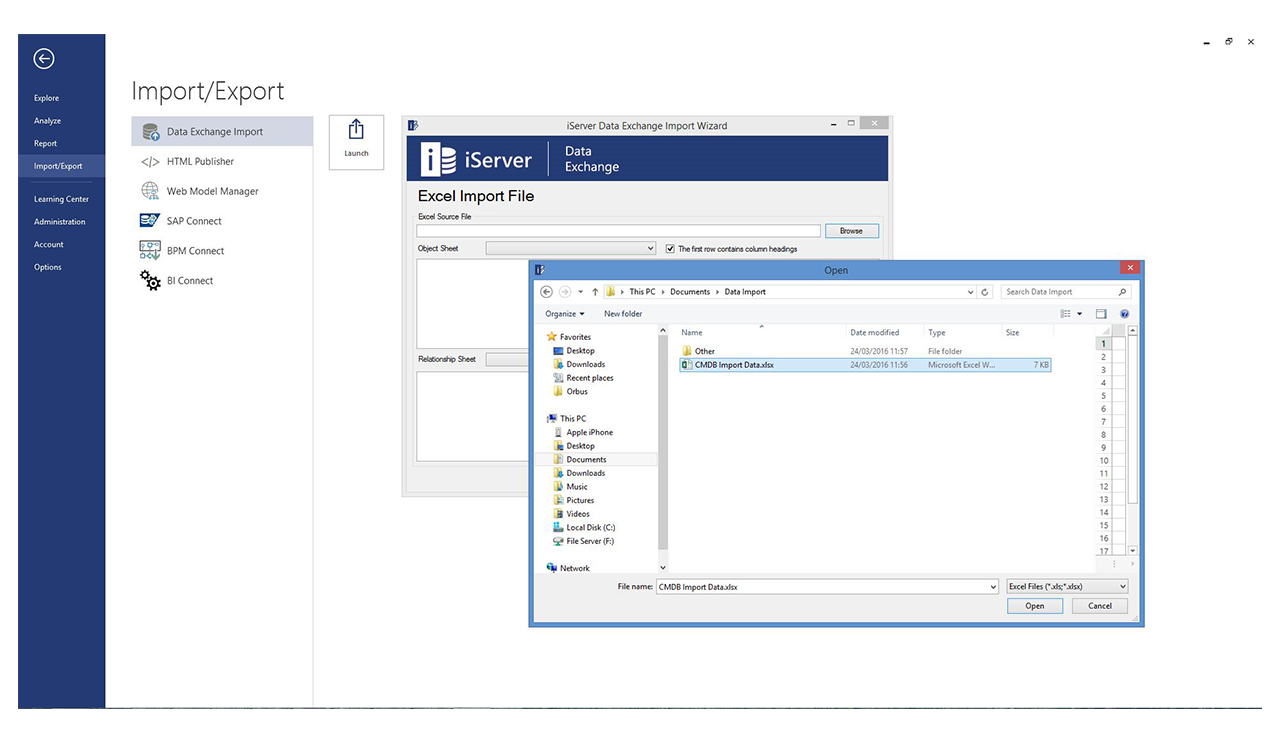
Task: Click the iServer logo in wizard header
Action: coord(476,160)
